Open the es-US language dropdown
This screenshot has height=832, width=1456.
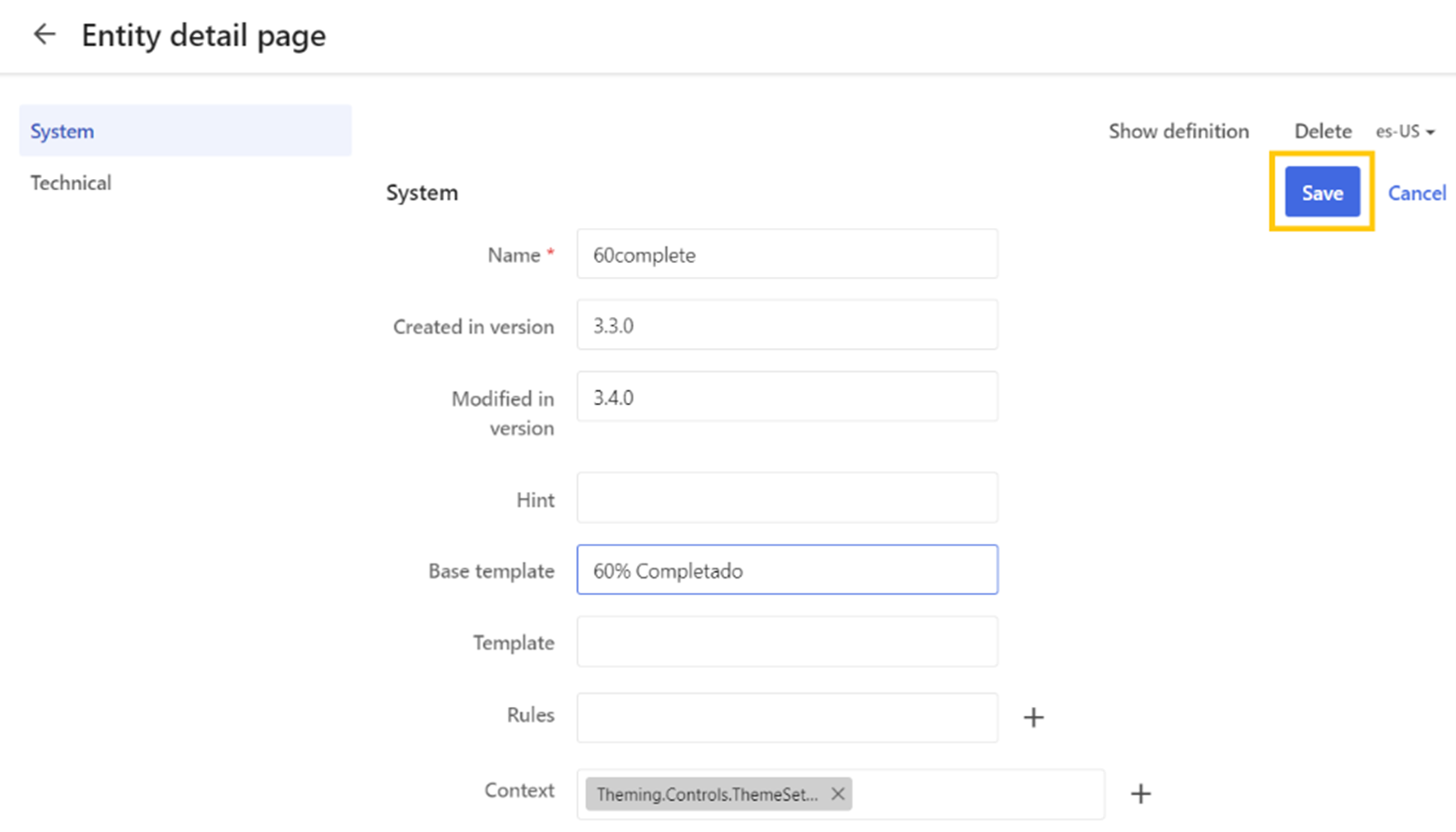(x=1405, y=131)
